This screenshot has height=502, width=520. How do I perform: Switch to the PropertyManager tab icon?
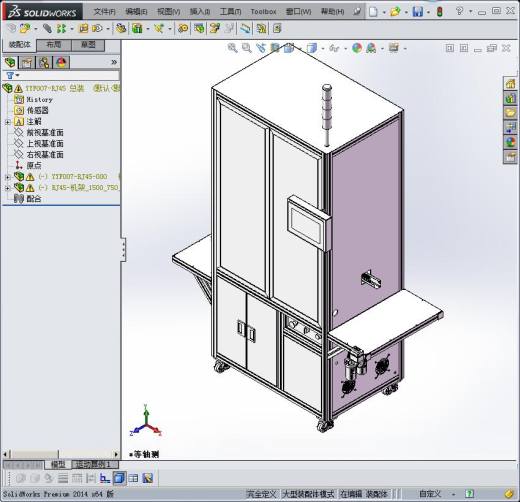tap(27, 62)
